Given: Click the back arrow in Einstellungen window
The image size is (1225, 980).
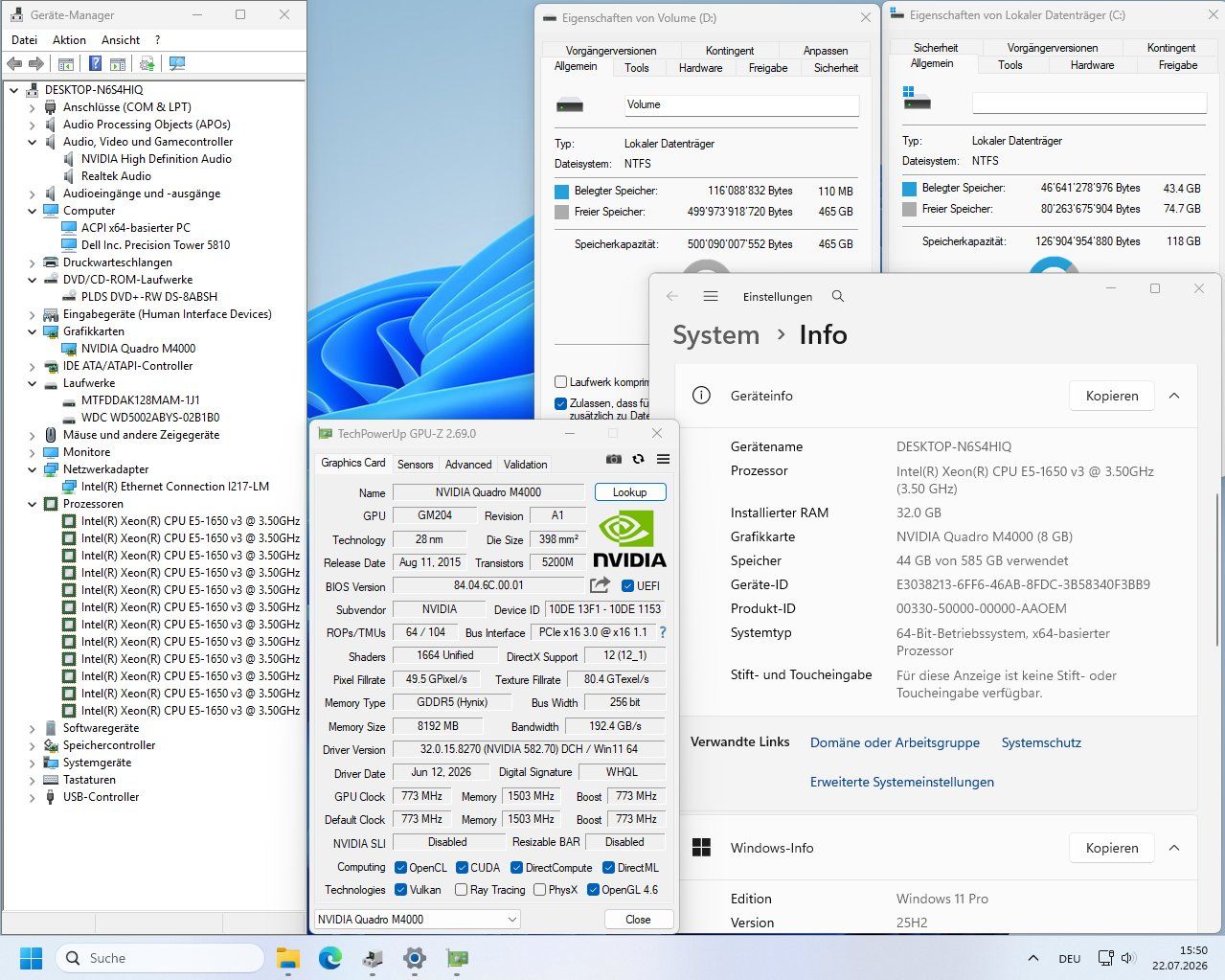Looking at the screenshot, I should tap(671, 296).
